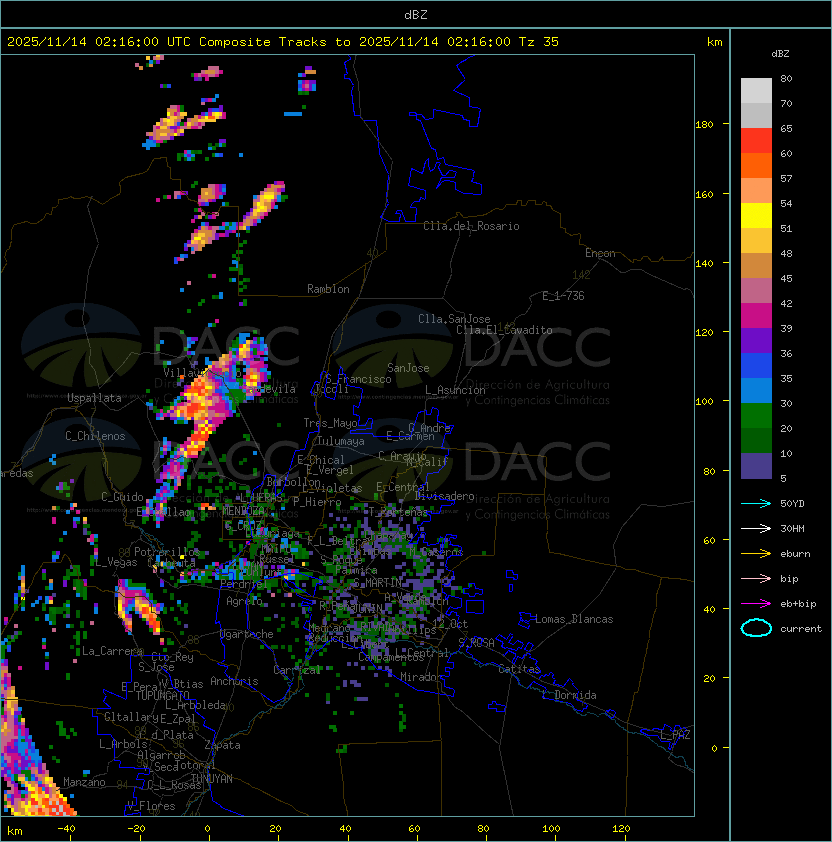
Task: Click the C_Guido map label
Action: (122, 497)
